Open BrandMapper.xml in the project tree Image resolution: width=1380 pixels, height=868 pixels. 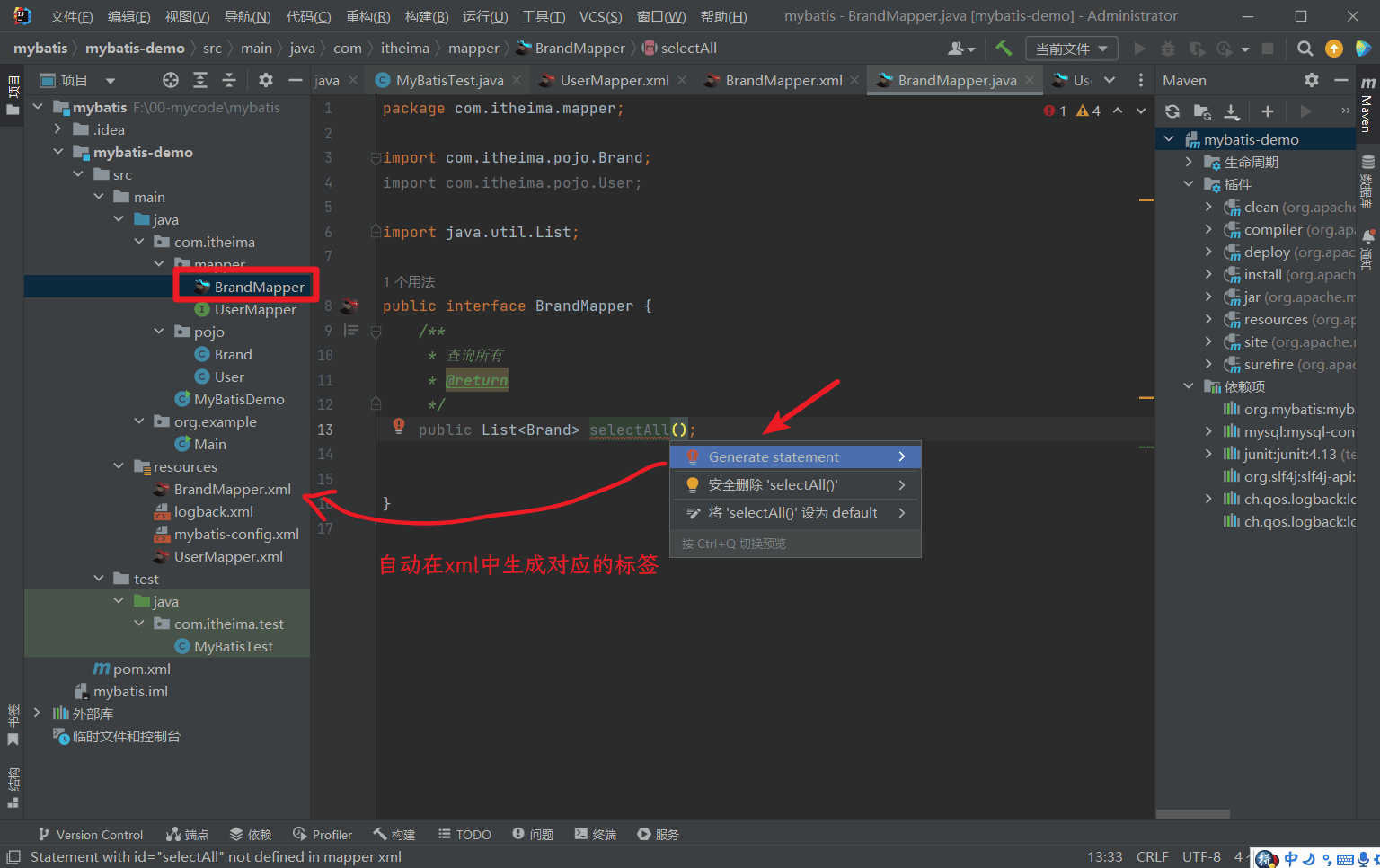(x=232, y=489)
